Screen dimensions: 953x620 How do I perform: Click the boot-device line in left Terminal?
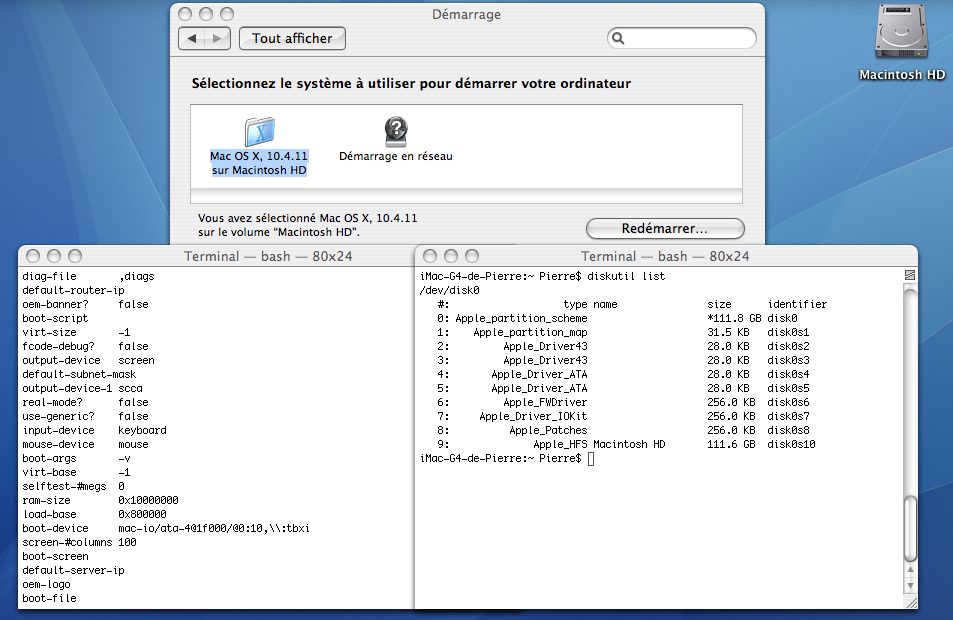166,528
